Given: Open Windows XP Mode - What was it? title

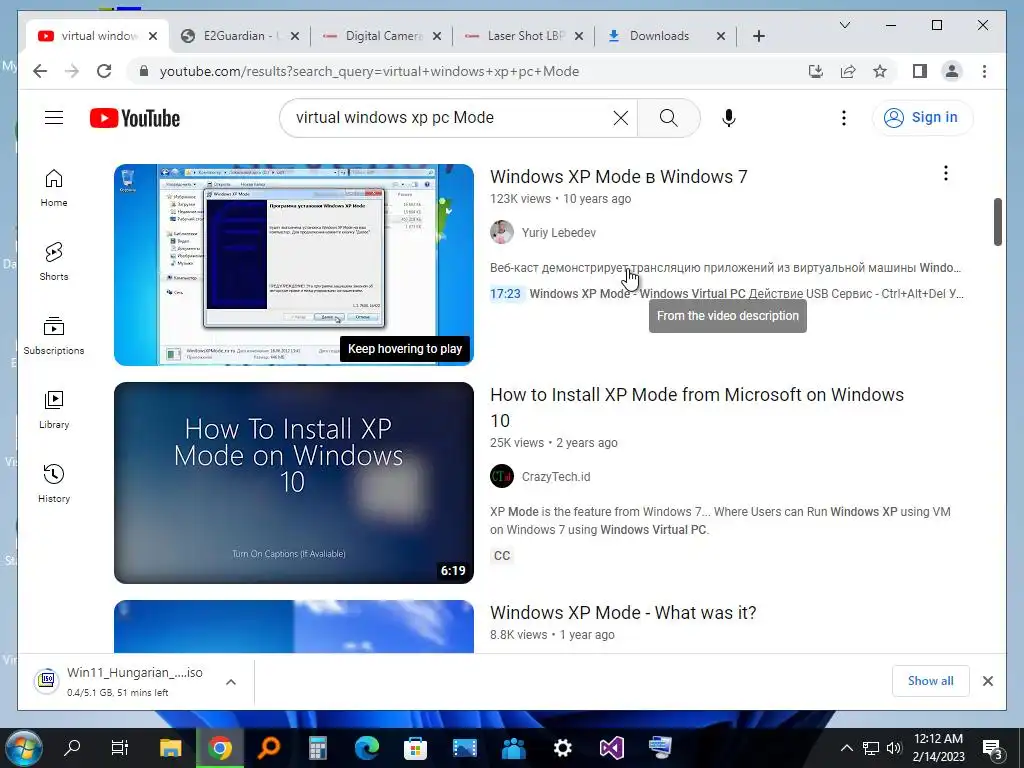Looking at the screenshot, I should [x=623, y=613].
